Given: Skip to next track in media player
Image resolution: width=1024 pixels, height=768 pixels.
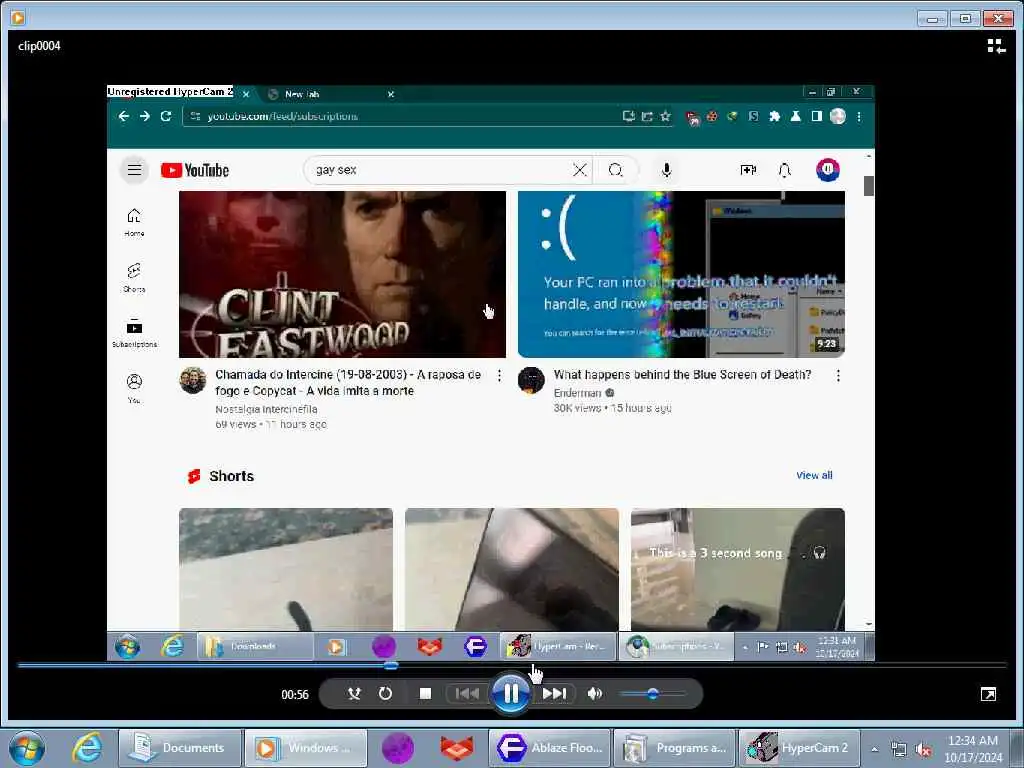Looking at the screenshot, I should pos(554,694).
